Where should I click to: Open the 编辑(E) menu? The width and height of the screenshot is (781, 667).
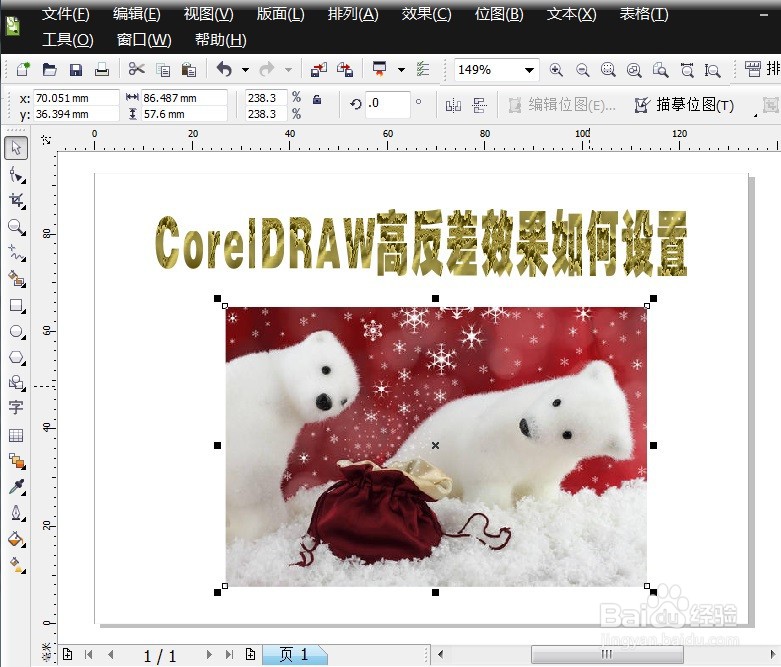tap(136, 14)
